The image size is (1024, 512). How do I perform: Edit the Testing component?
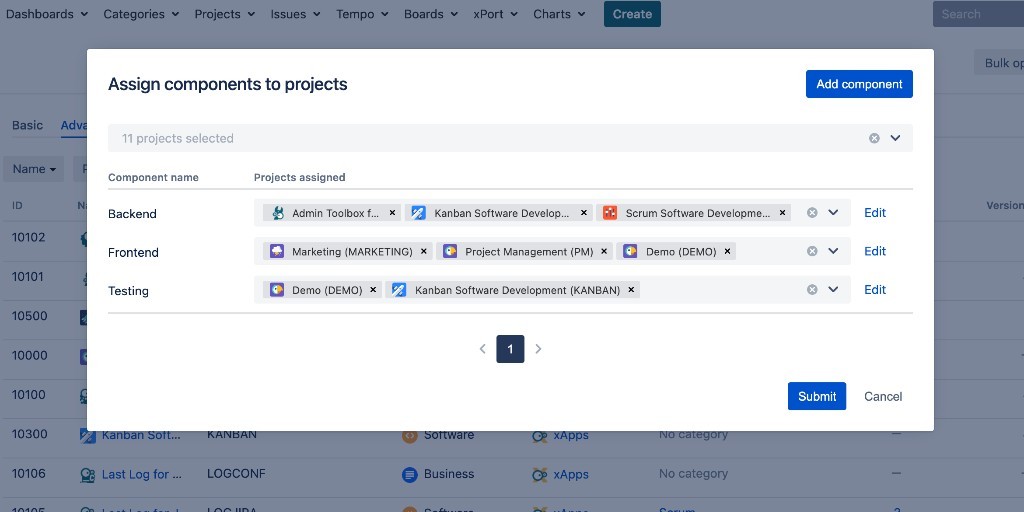click(875, 290)
